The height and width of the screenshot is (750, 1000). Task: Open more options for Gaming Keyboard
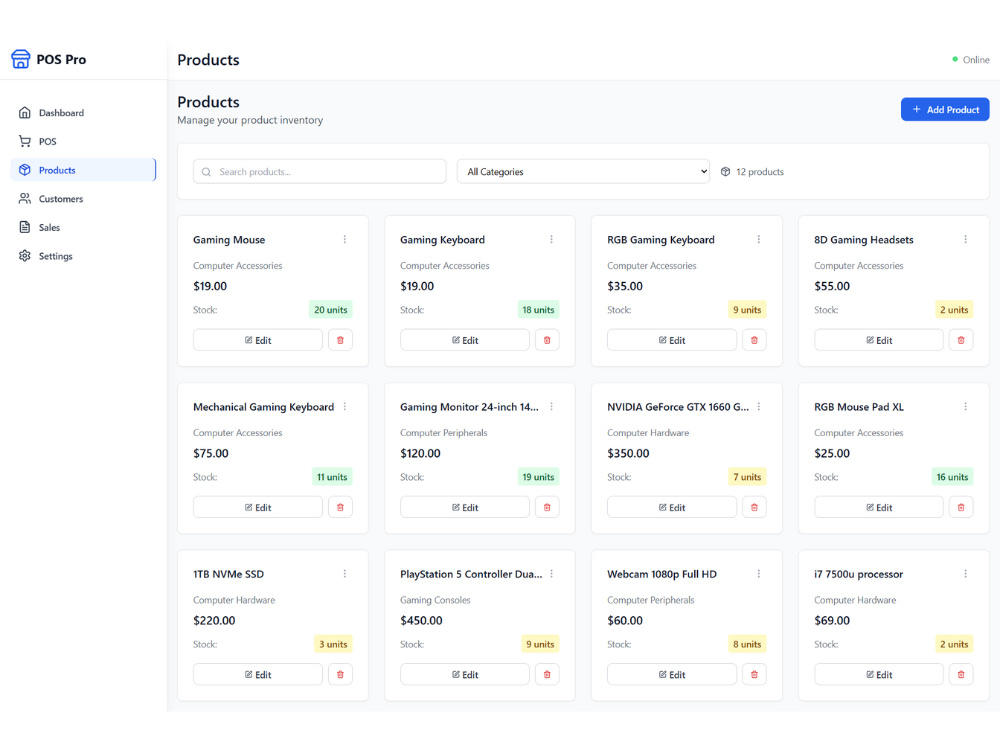pyautogui.click(x=551, y=239)
